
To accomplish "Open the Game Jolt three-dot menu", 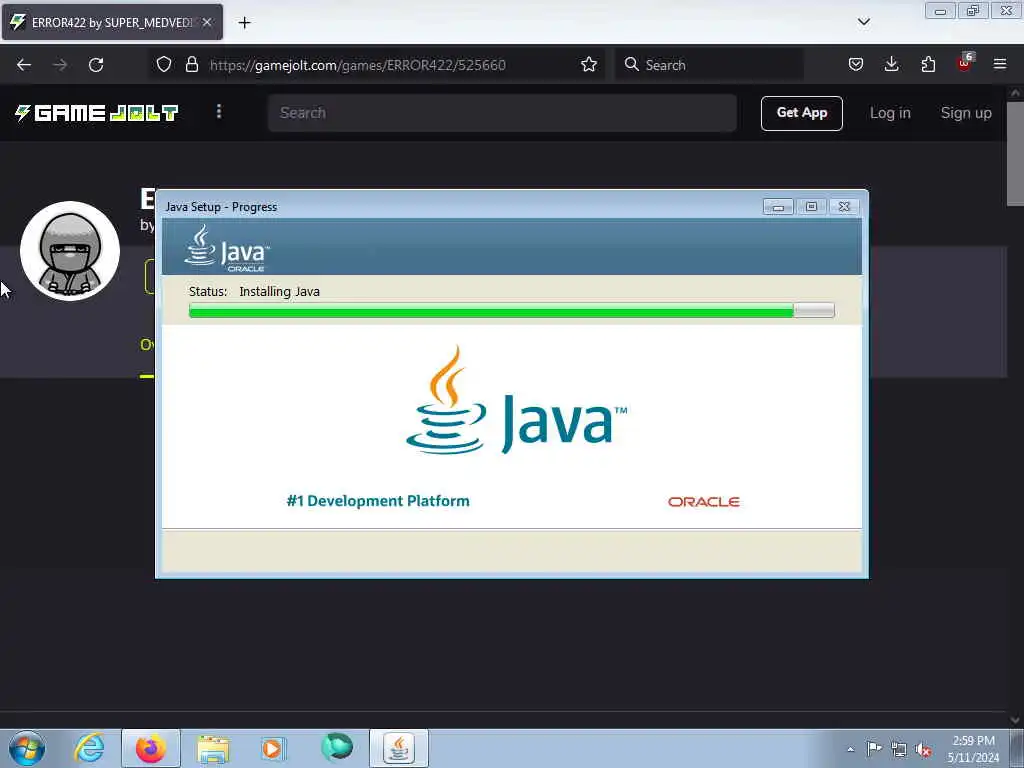I will [219, 112].
